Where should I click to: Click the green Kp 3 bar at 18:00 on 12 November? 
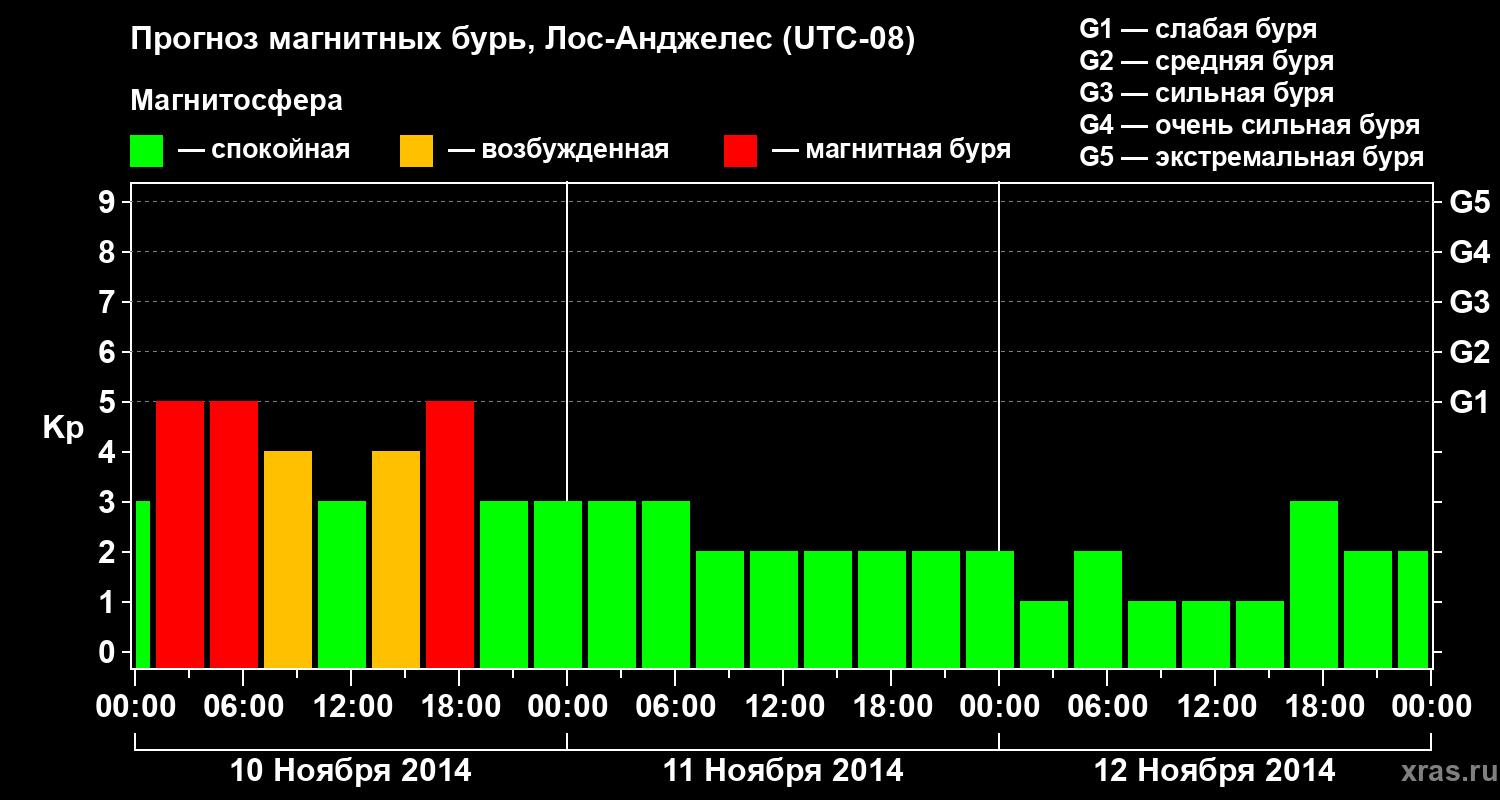coord(1314,584)
